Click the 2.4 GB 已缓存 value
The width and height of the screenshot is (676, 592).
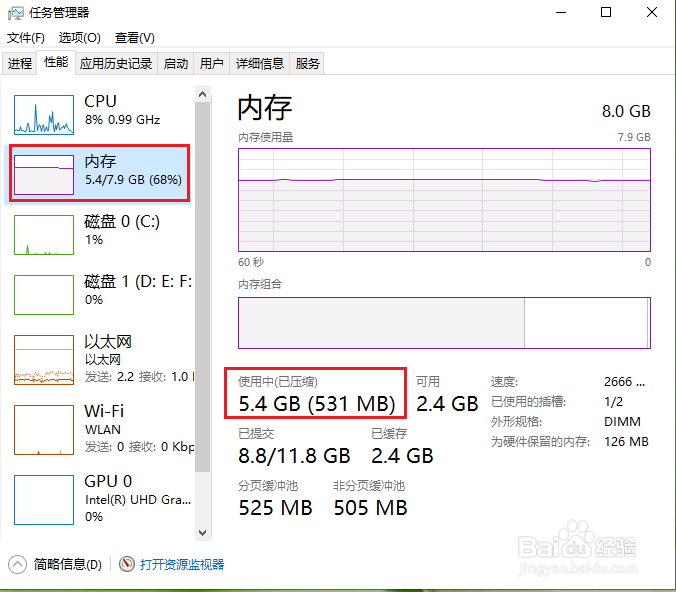click(402, 456)
